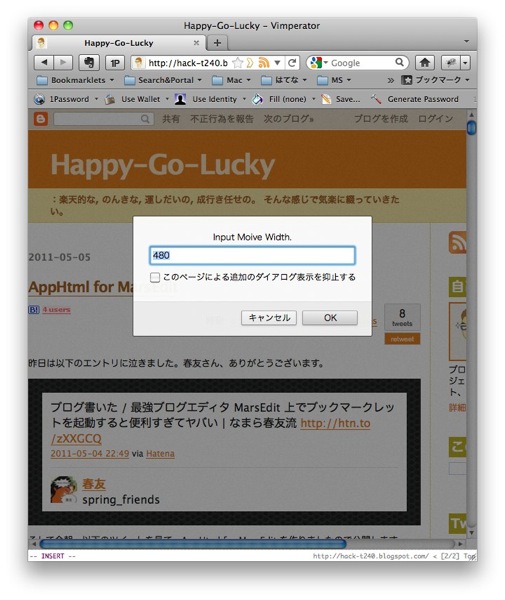Open the AppHtml for MarsEdit post title
The height and width of the screenshot is (600, 505).
(x=102, y=287)
